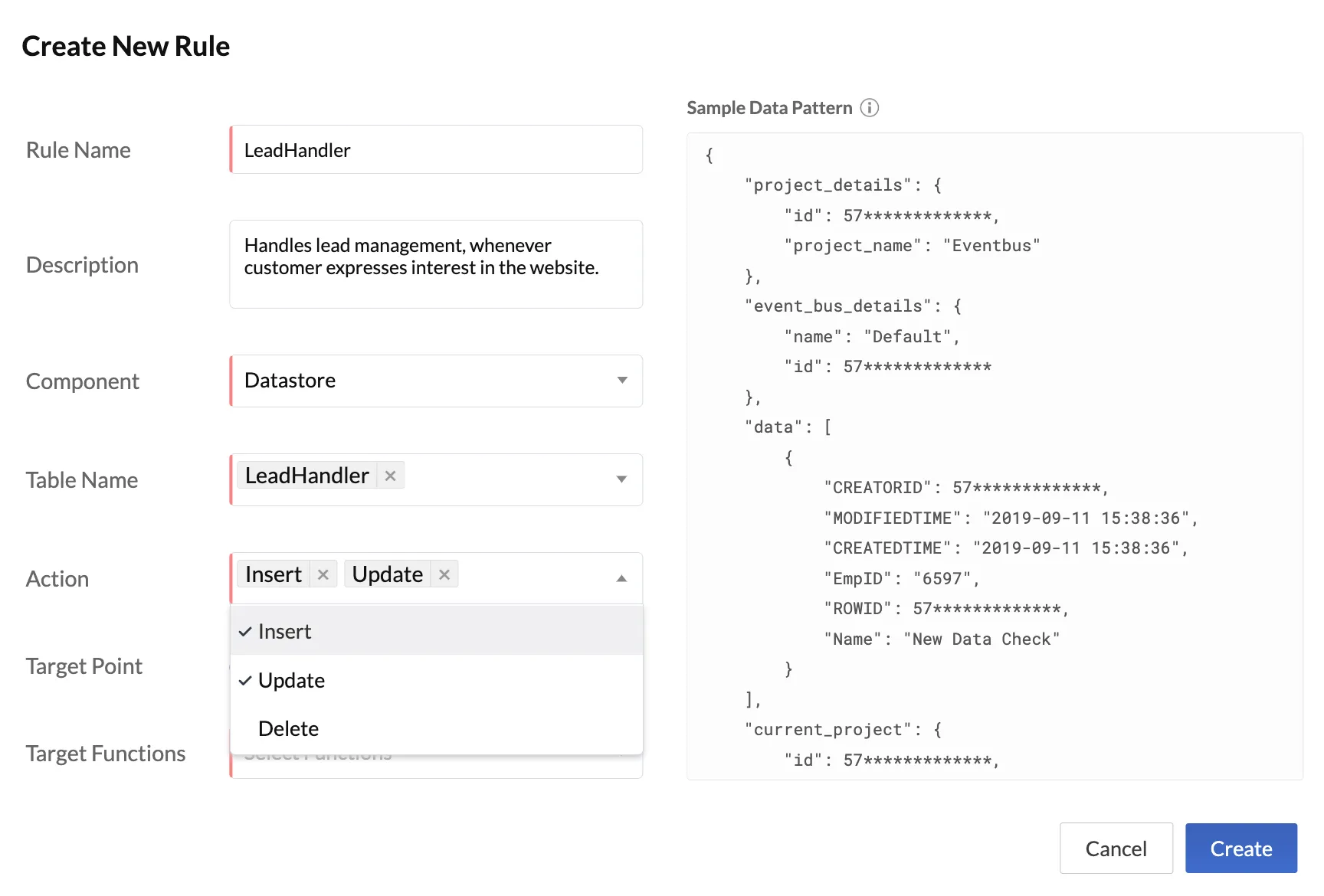Remove the Update action tag
The image size is (1324, 896).
pyautogui.click(x=444, y=574)
